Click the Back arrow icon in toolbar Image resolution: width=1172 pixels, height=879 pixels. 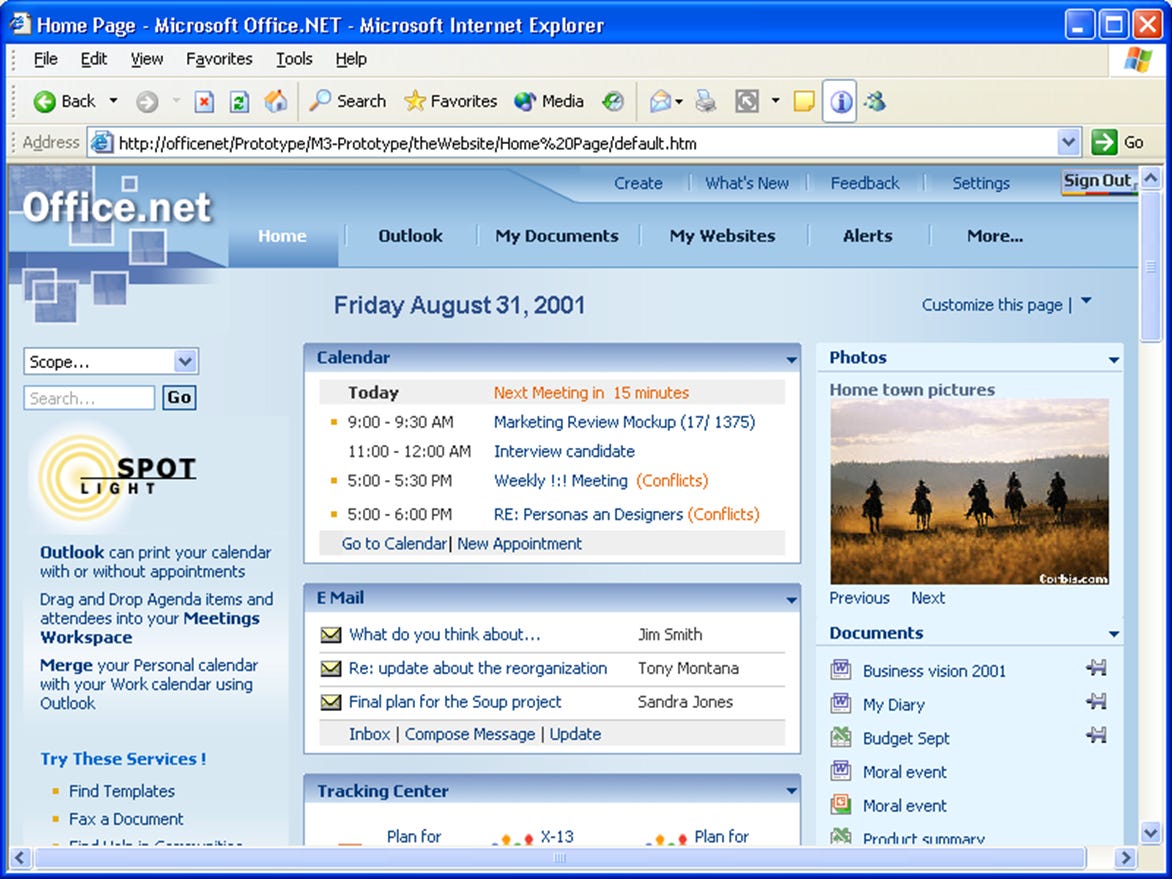click(x=44, y=102)
